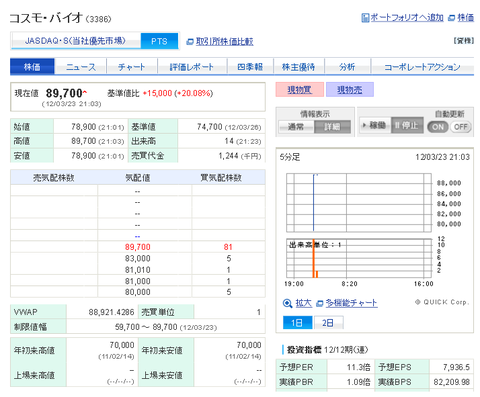Open the 評価レポート tab
The width and height of the screenshot is (480, 397).
(192, 67)
